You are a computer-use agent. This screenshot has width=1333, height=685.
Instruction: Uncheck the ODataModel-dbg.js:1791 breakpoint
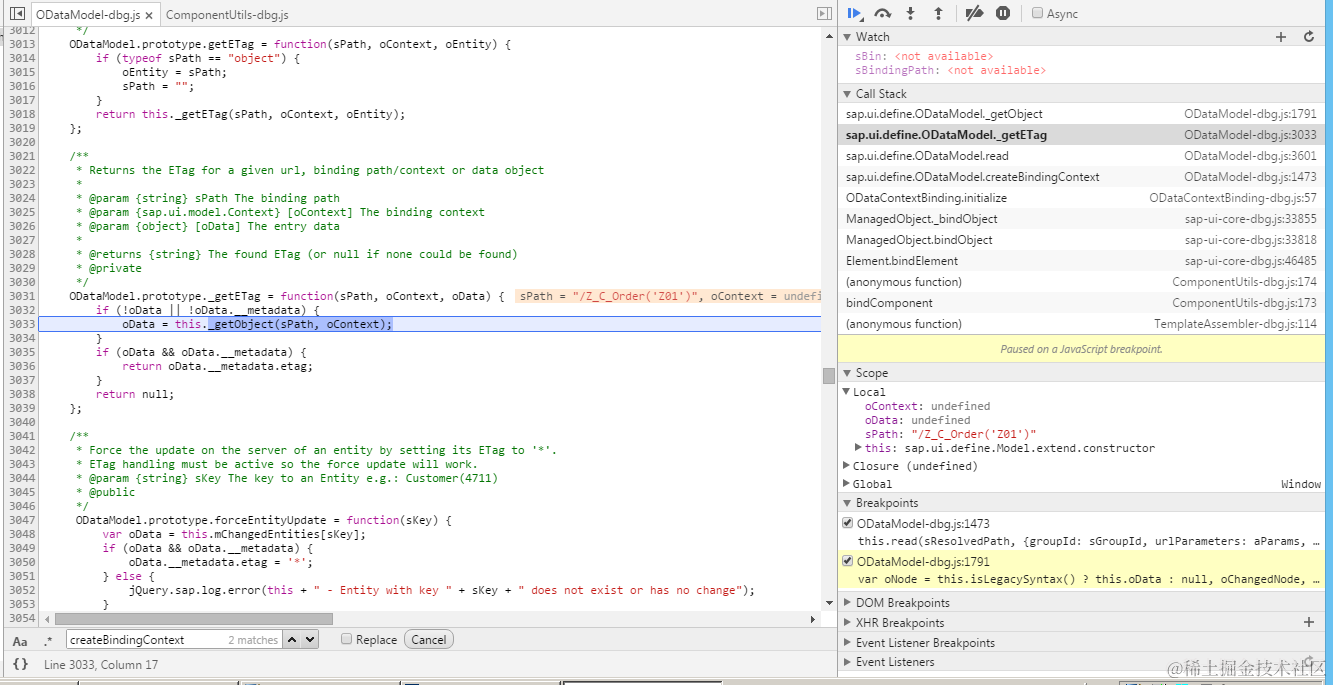(848, 561)
